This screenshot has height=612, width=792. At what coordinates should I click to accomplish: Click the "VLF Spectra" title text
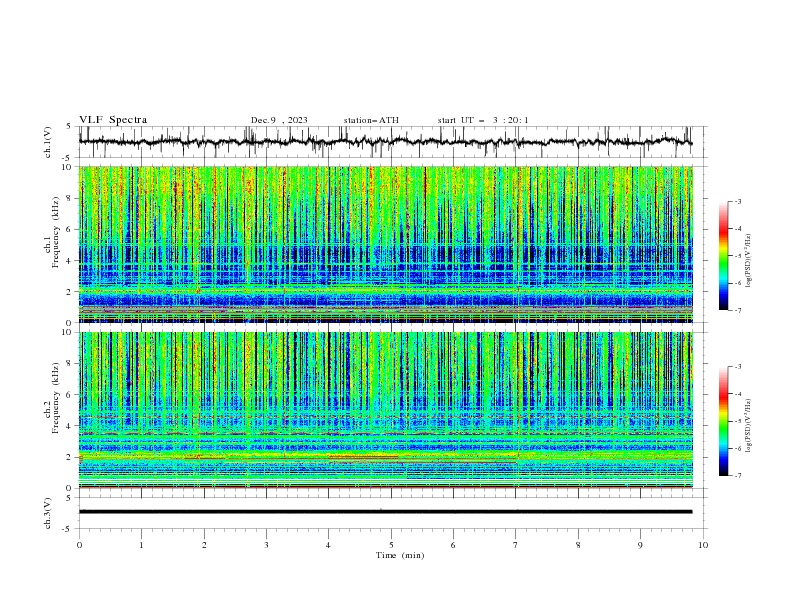(113, 120)
